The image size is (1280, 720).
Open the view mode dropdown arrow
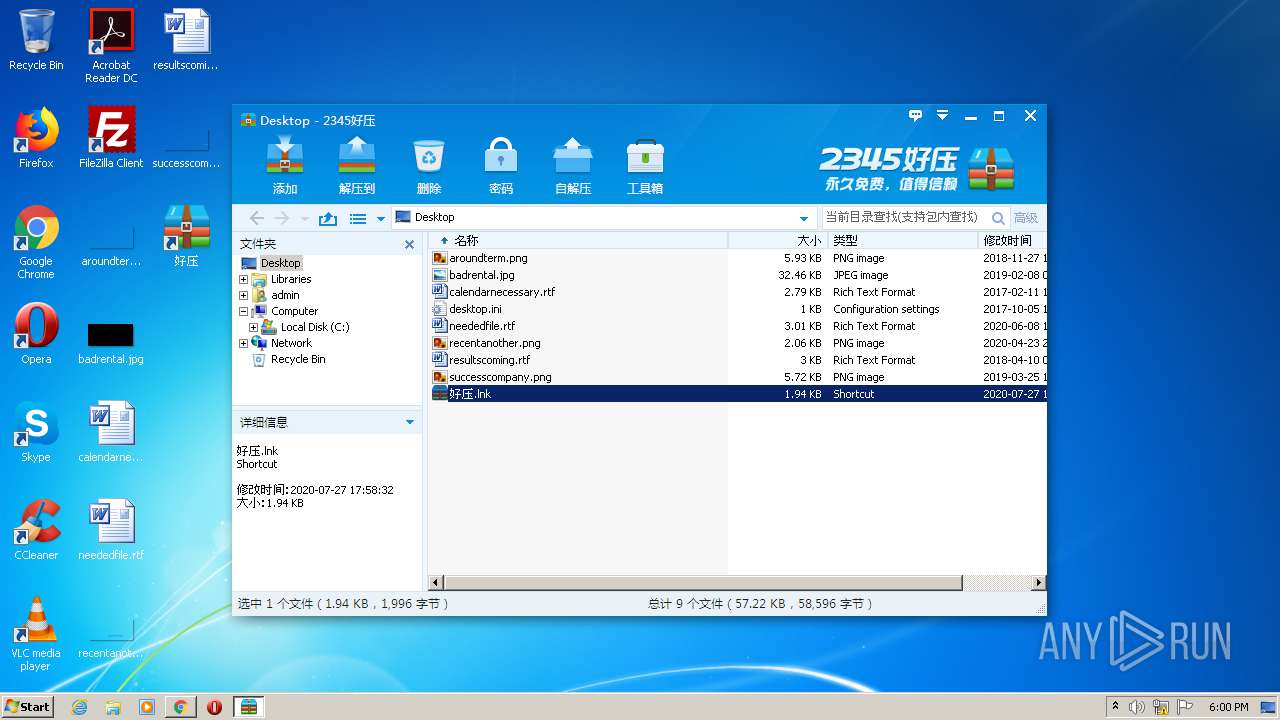pyautogui.click(x=380, y=218)
